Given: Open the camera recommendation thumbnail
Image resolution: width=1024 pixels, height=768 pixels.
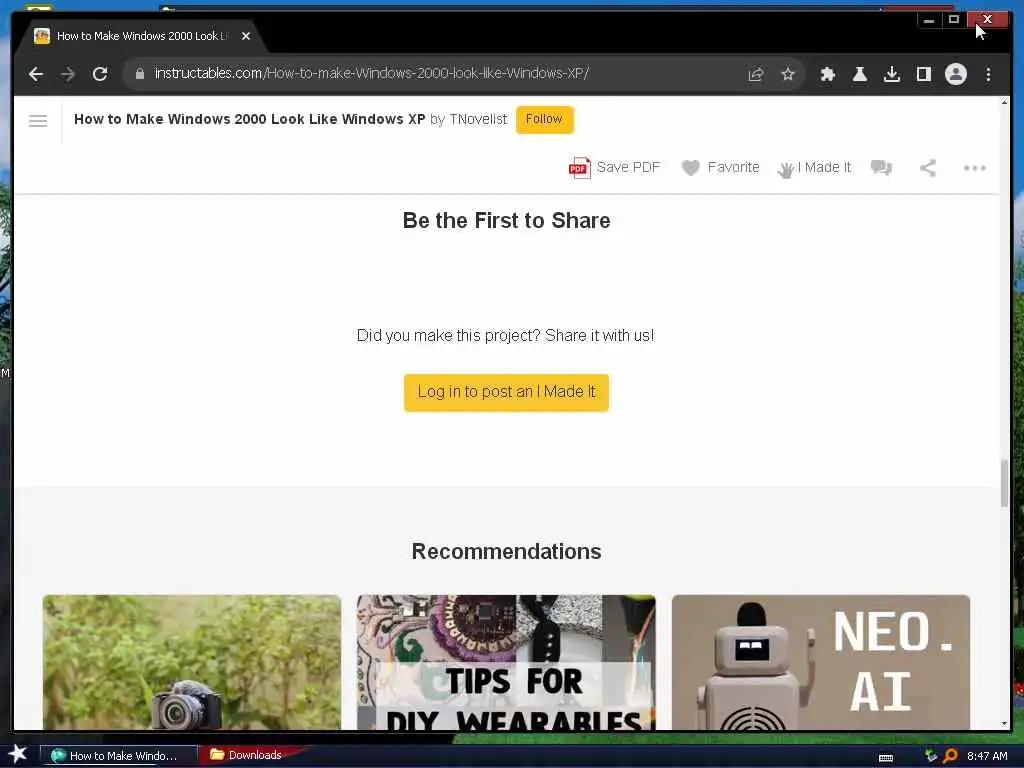Looking at the screenshot, I should click(x=192, y=662).
